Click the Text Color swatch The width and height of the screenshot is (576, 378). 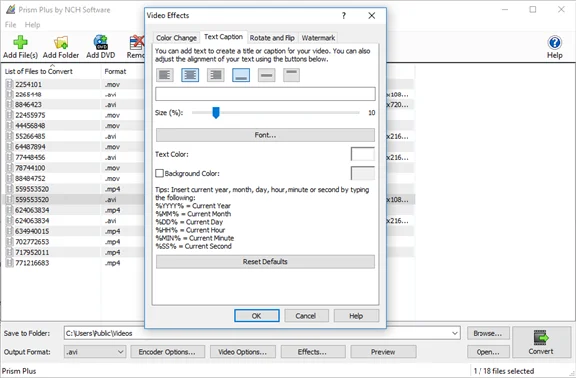pyautogui.click(x=363, y=154)
